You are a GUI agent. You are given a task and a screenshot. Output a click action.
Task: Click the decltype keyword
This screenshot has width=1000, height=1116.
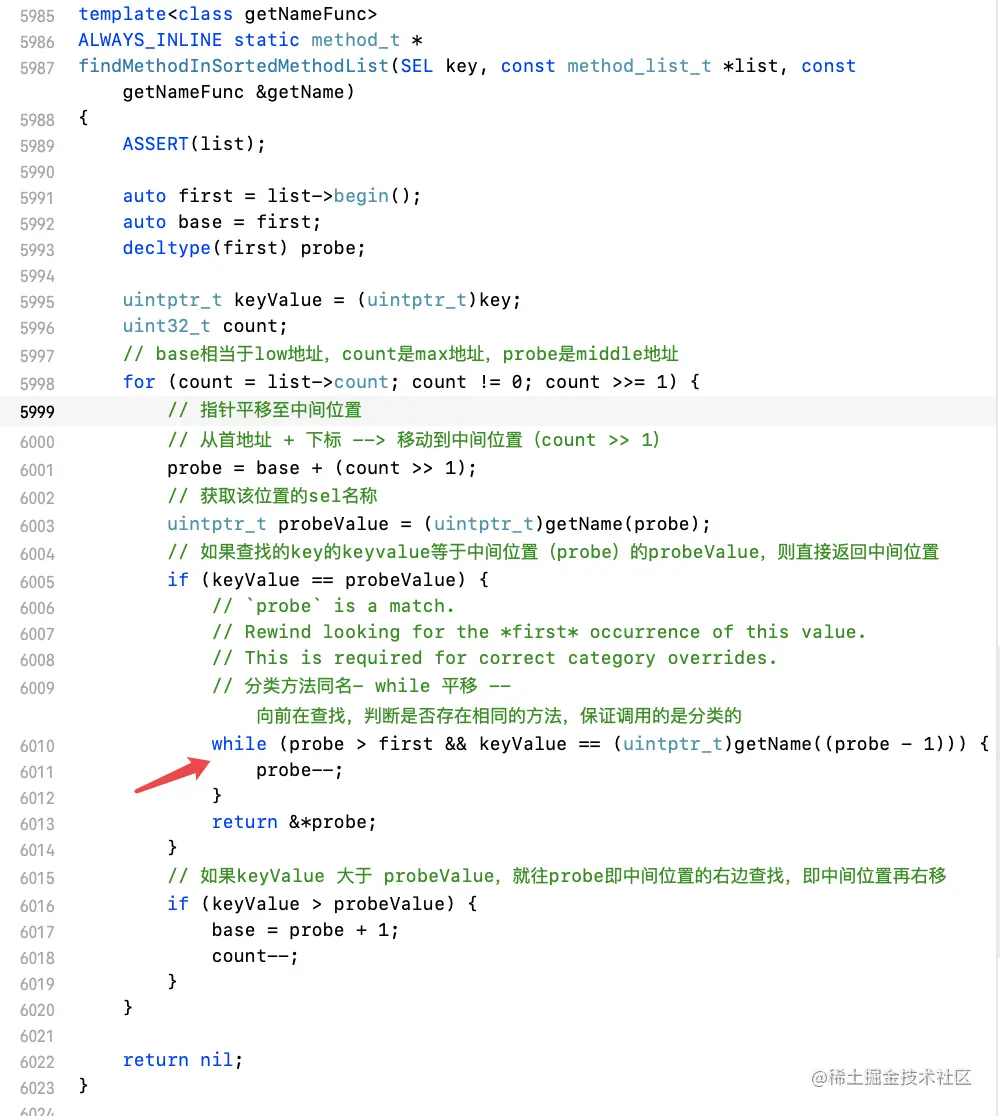coord(167,248)
